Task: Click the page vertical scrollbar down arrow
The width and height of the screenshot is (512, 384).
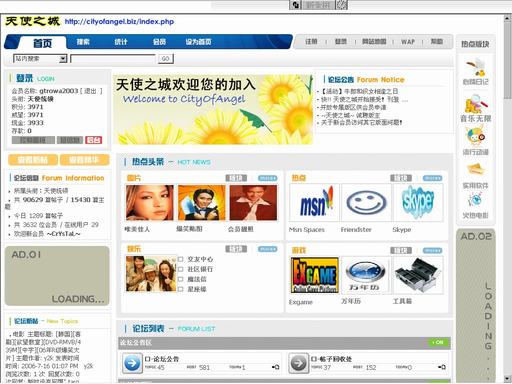Action: point(507,379)
